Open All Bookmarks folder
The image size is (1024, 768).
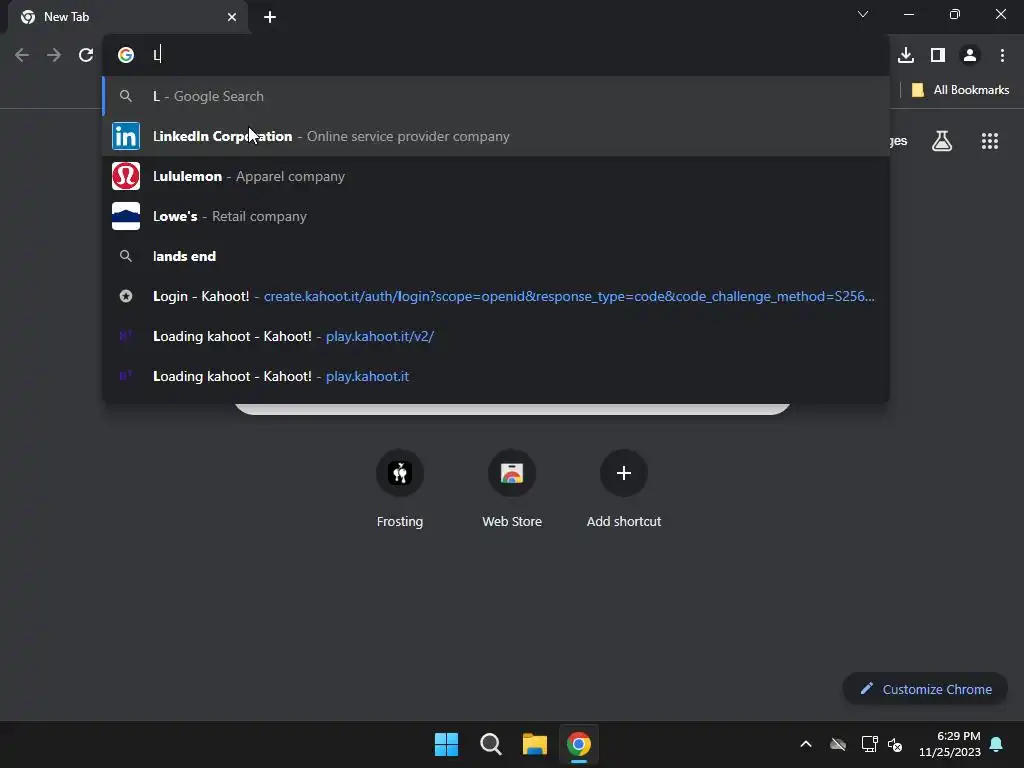point(960,89)
